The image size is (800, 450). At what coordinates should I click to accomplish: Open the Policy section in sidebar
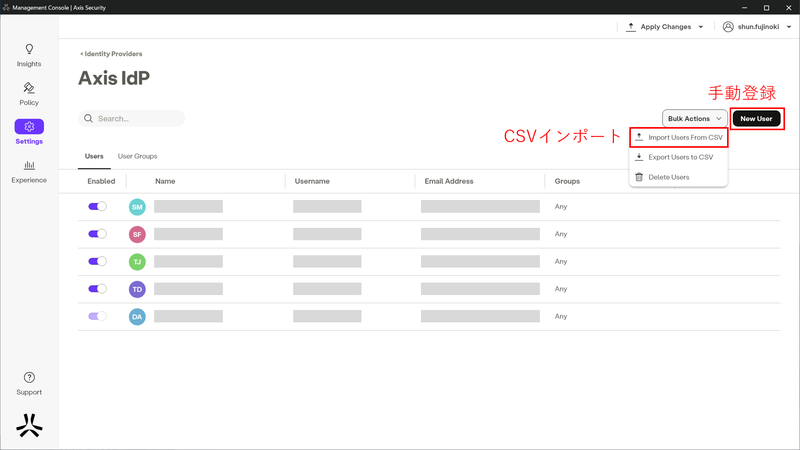point(29,94)
